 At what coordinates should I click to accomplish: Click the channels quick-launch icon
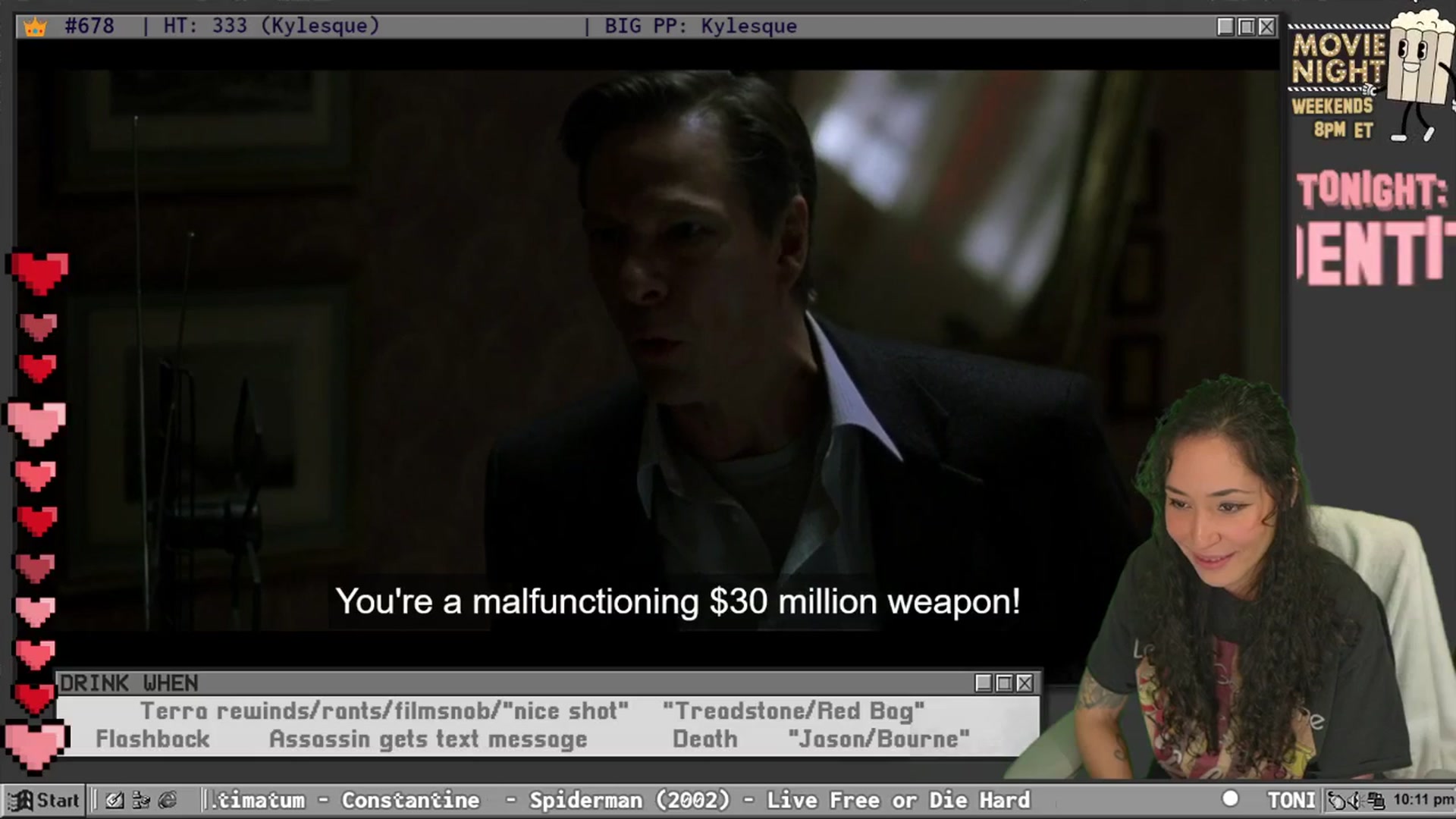tap(141, 800)
